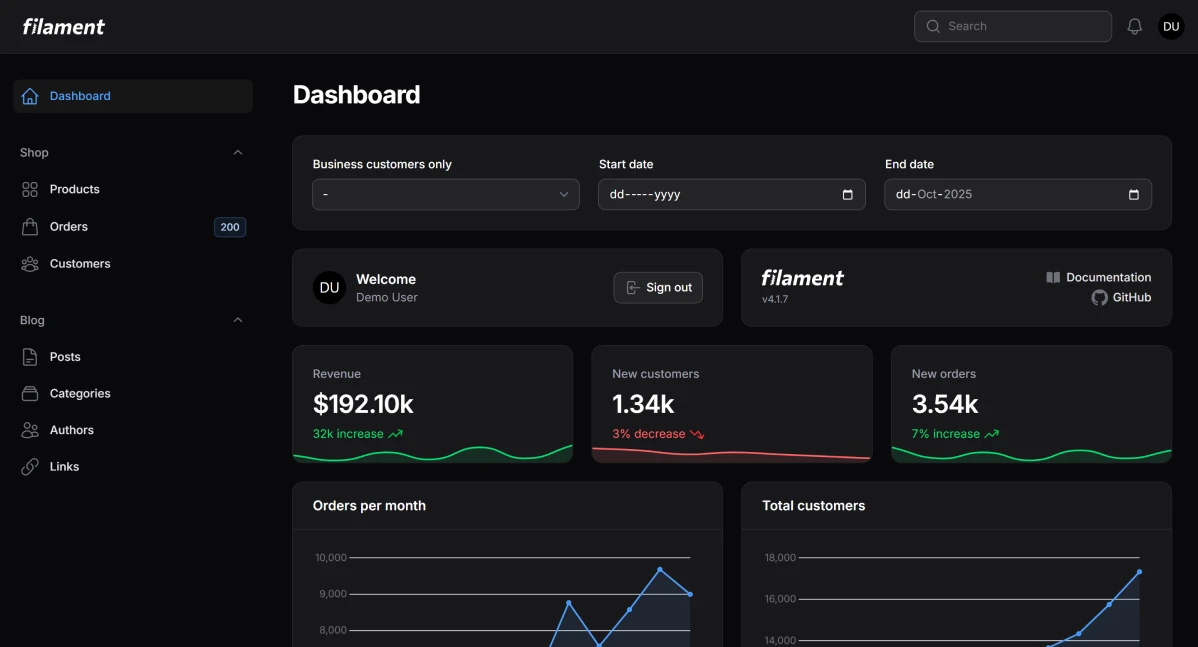Click the DU avatar in the top right
The width and height of the screenshot is (1198, 647).
pos(1171,26)
